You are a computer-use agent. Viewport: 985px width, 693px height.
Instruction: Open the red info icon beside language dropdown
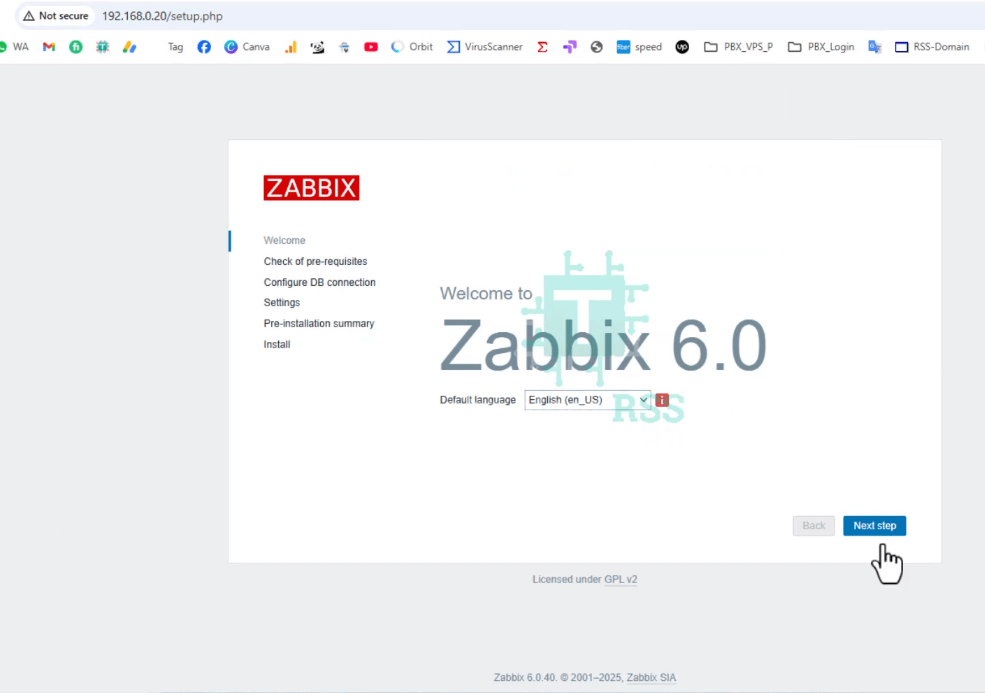click(661, 399)
